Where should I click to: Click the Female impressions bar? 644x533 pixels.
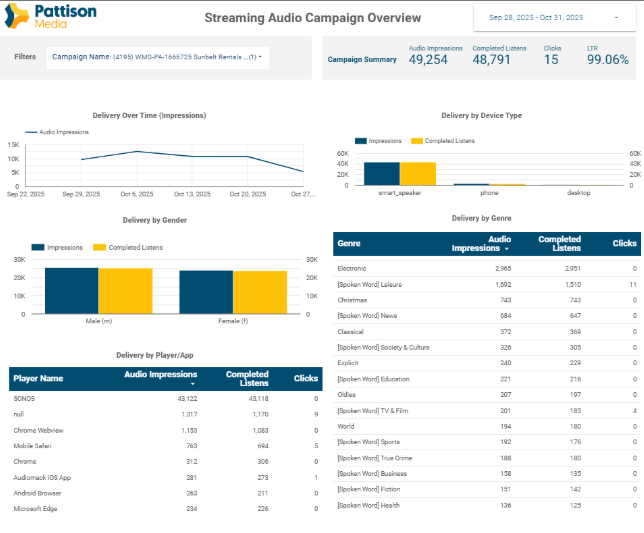tap(206, 292)
